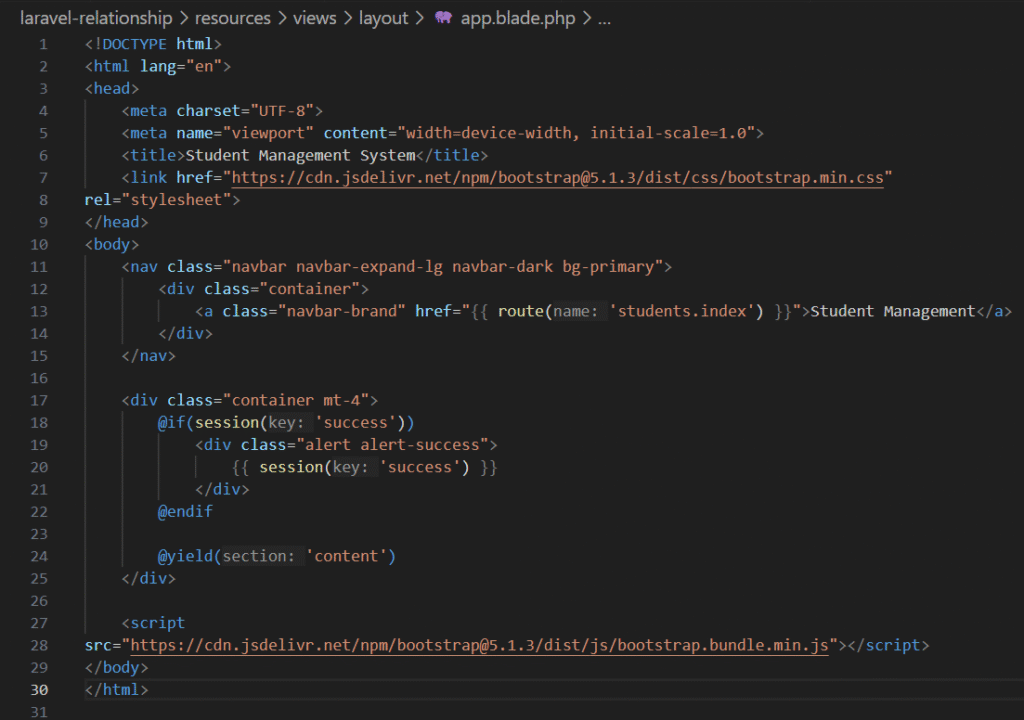The image size is (1024, 720).
Task: Open the laravel-relationship breadcrumb folder
Action: click(x=96, y=18)
